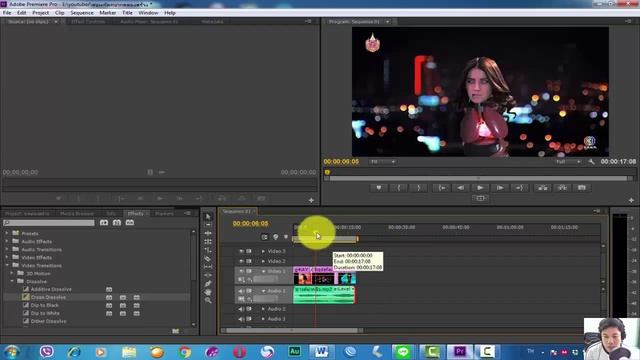Select the Ripple Edit tool
Image resolution: width=640 pixels, height=360 pixels.
(x=208, y=233)
